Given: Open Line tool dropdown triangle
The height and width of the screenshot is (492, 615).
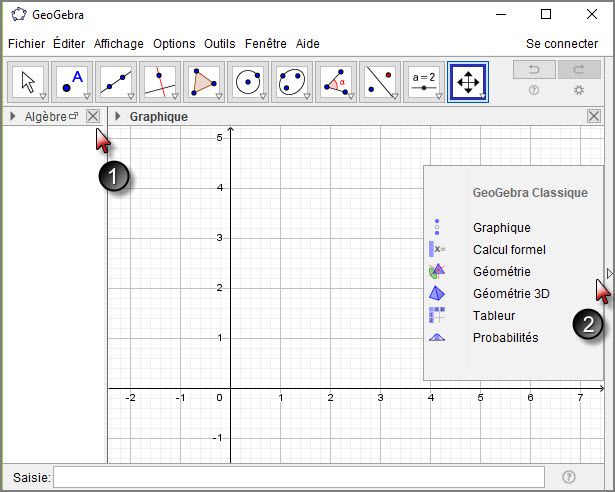Looking at the screenshot, I should pos(131,96).
